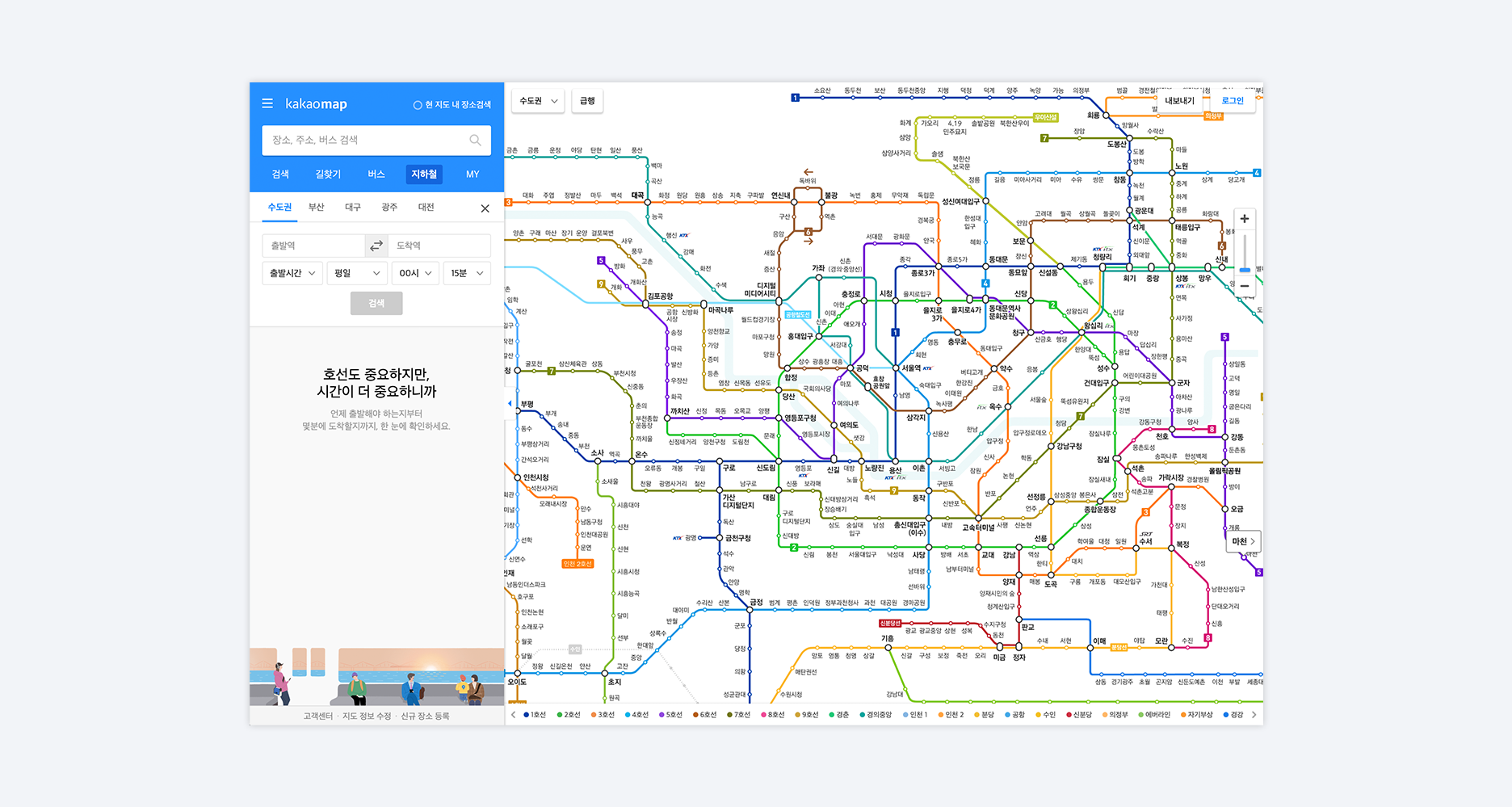Click the gray 검색 route search button
The image size is (1512, 807).
pyautogui.click(x=376, y=304)
